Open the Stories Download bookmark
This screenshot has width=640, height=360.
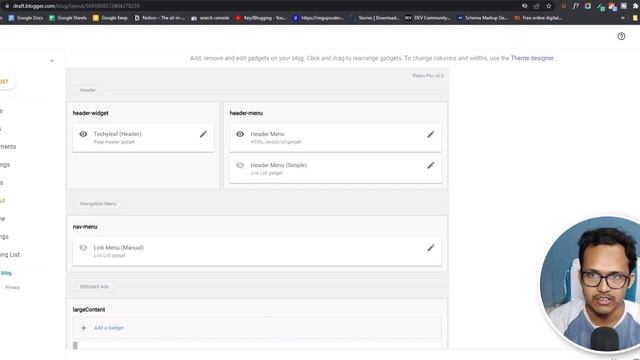coord(375,18)
